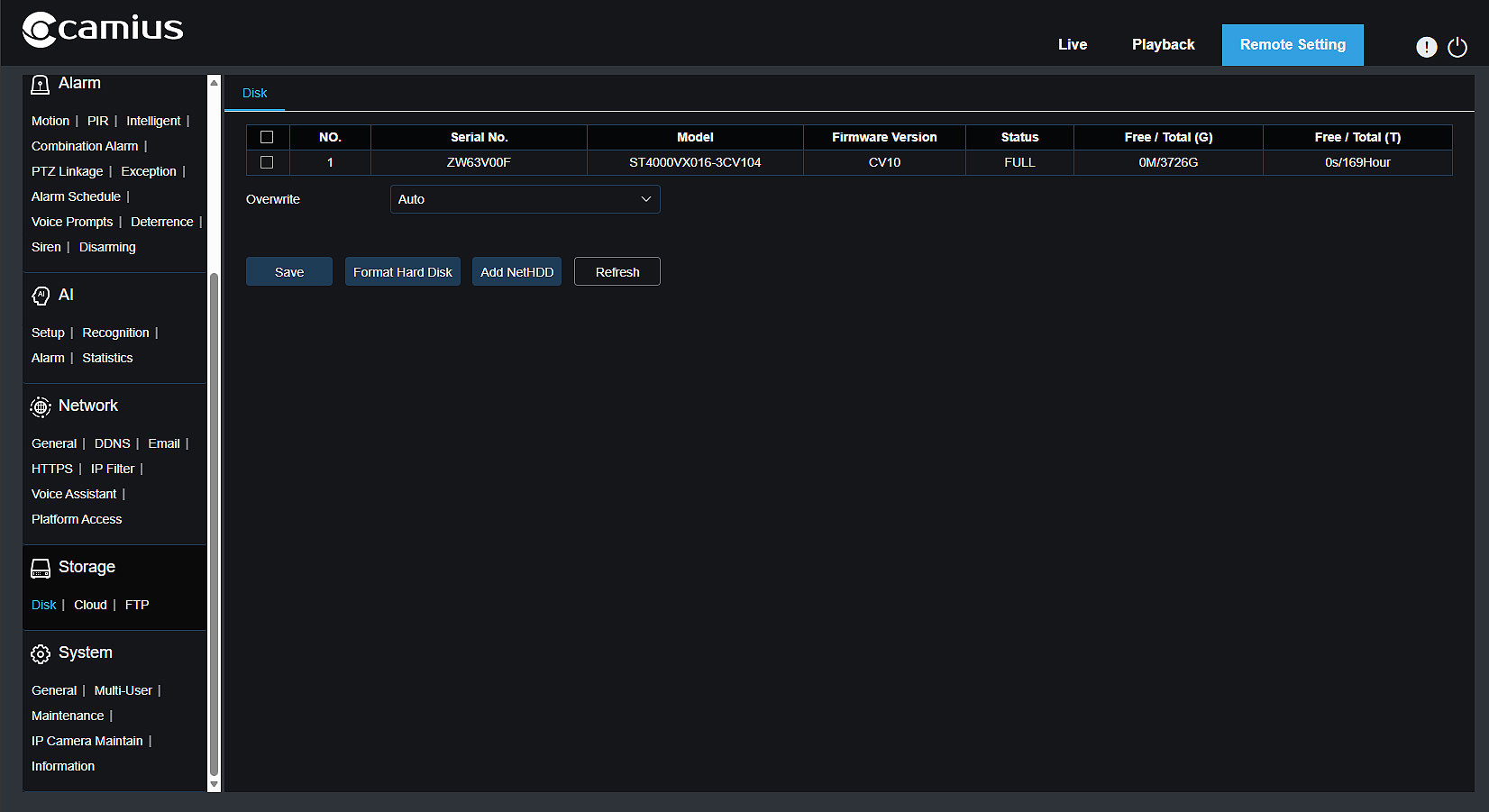Go to the Live view tab

[x=1072, y=45]
